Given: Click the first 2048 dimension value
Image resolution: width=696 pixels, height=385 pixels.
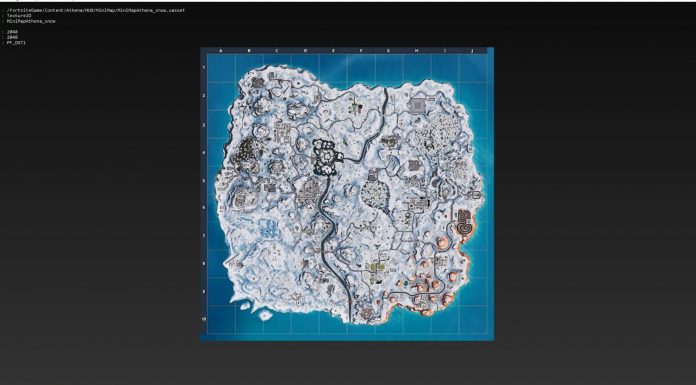Looking at the screenshot, I should pos(12,32).
